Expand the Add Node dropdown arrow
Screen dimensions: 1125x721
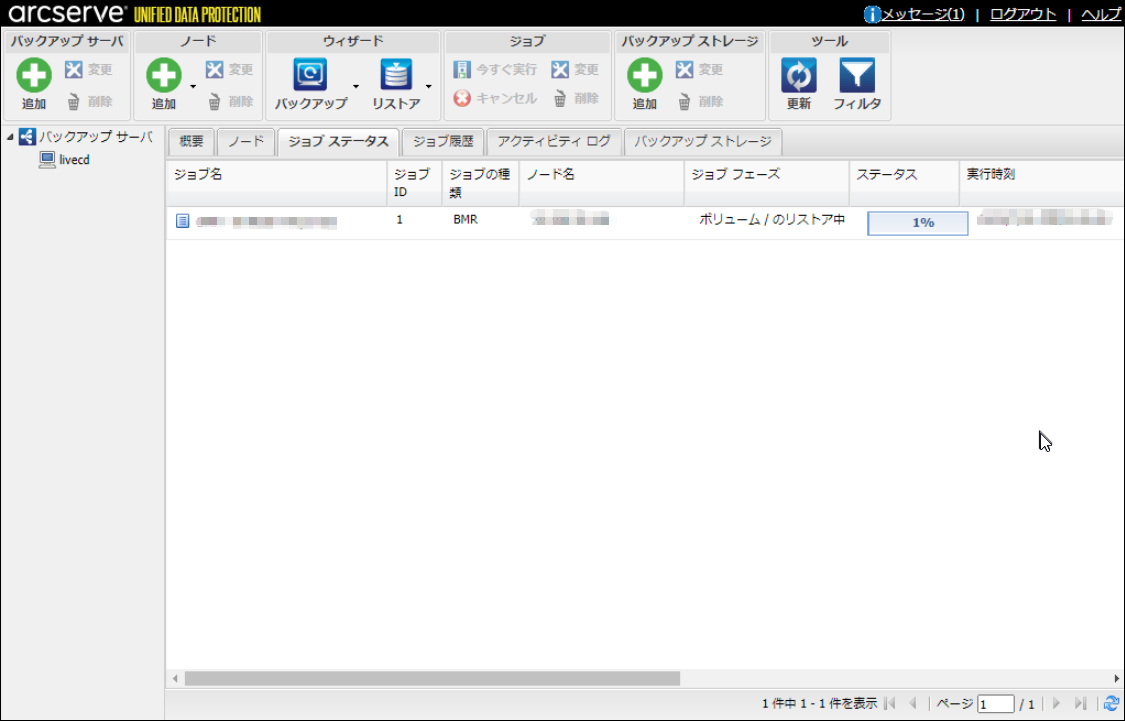click(x=194, y=86)
